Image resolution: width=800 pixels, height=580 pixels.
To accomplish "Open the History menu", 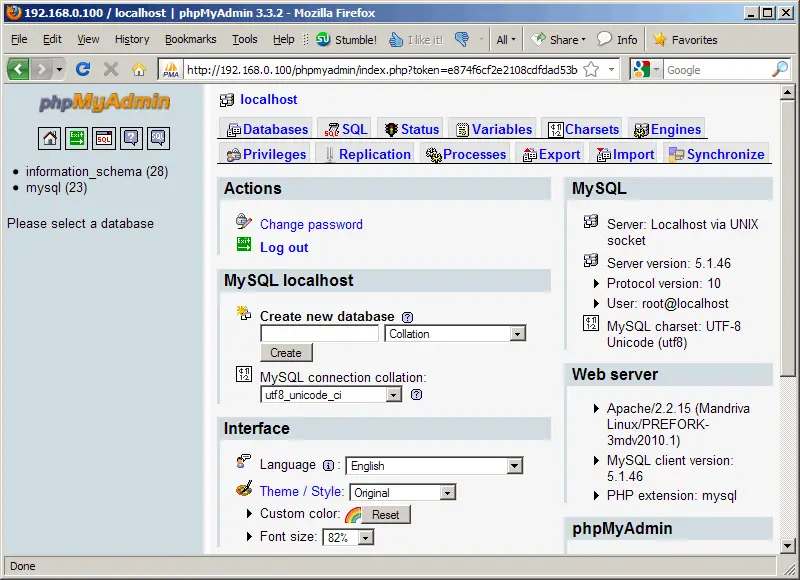I will [x=132, y=39].
